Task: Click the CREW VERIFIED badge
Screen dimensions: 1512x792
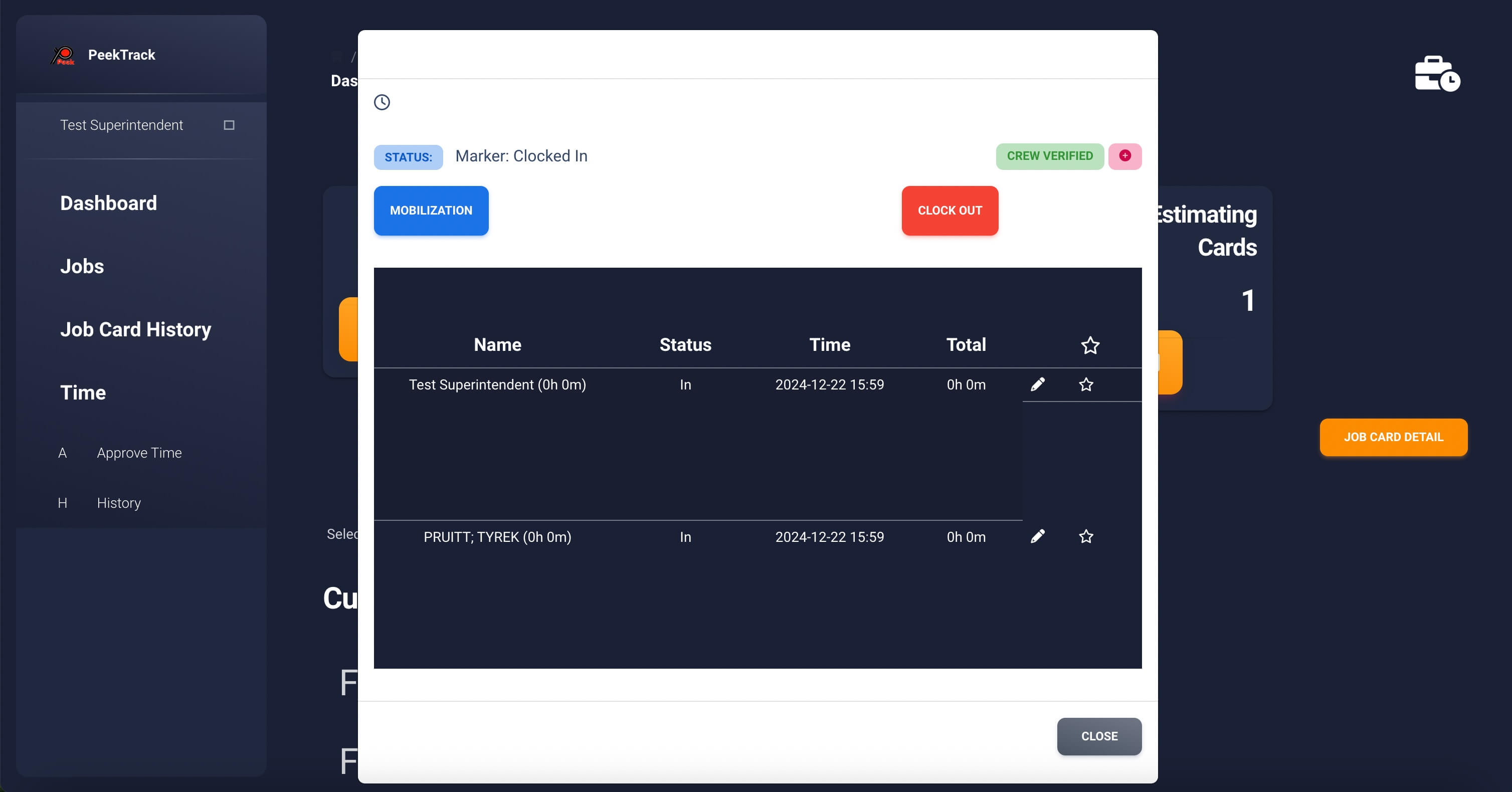Action: (x=1049, y=156)
